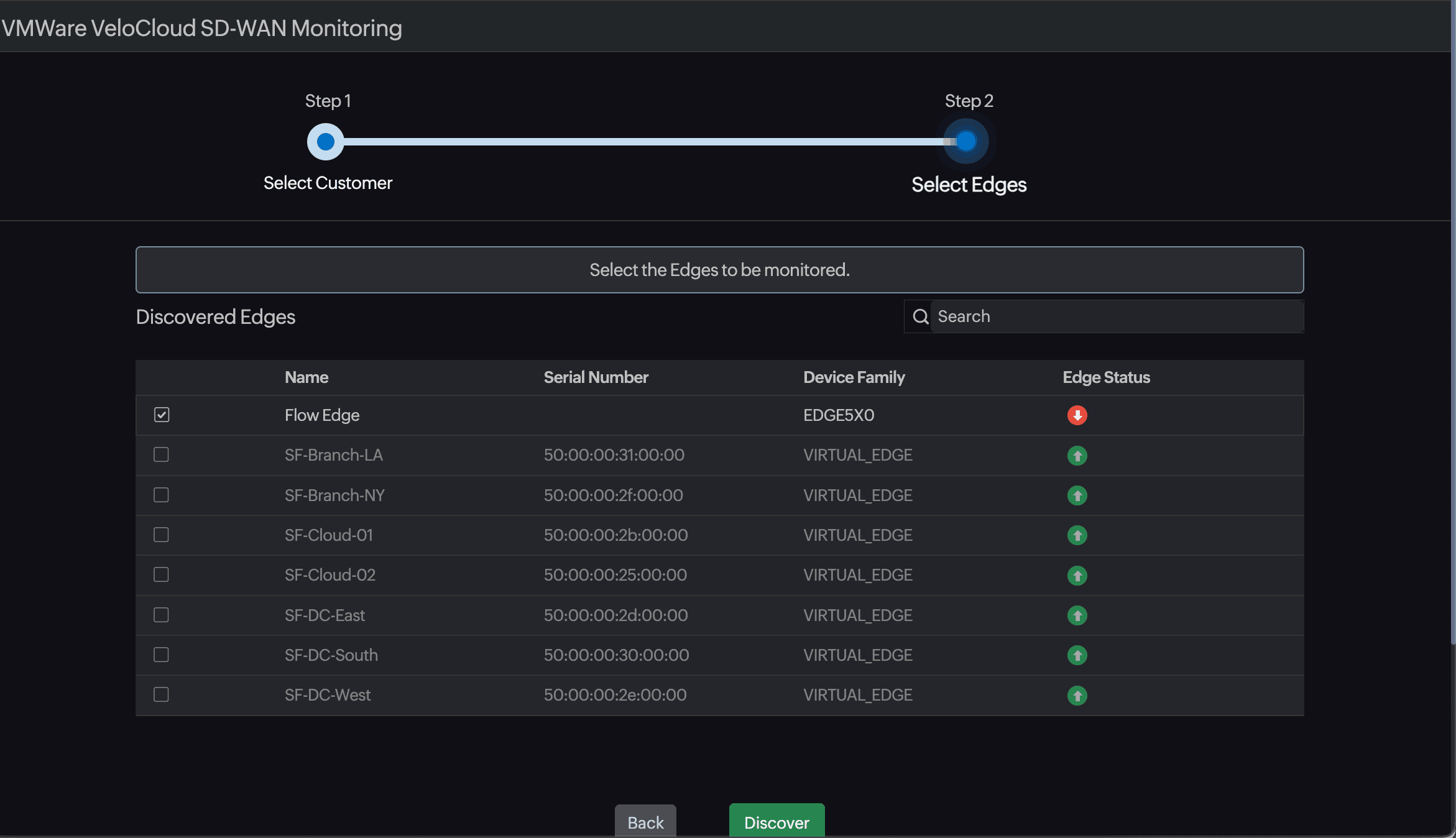Click the red down-status icon for Flow Edge
Screen dimensions: 1456x838
pyautogui.click(x=1077, y=415)
